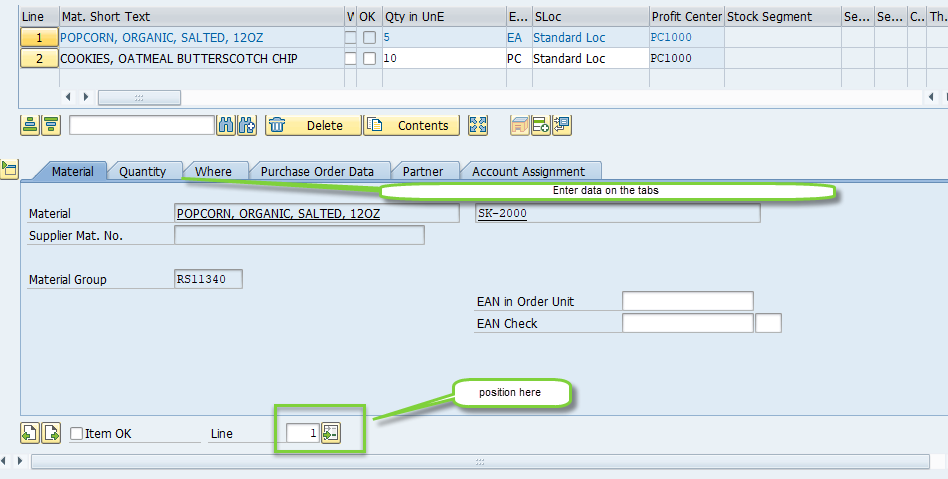Click the search input field in toolbar

[x=142, y=125]
